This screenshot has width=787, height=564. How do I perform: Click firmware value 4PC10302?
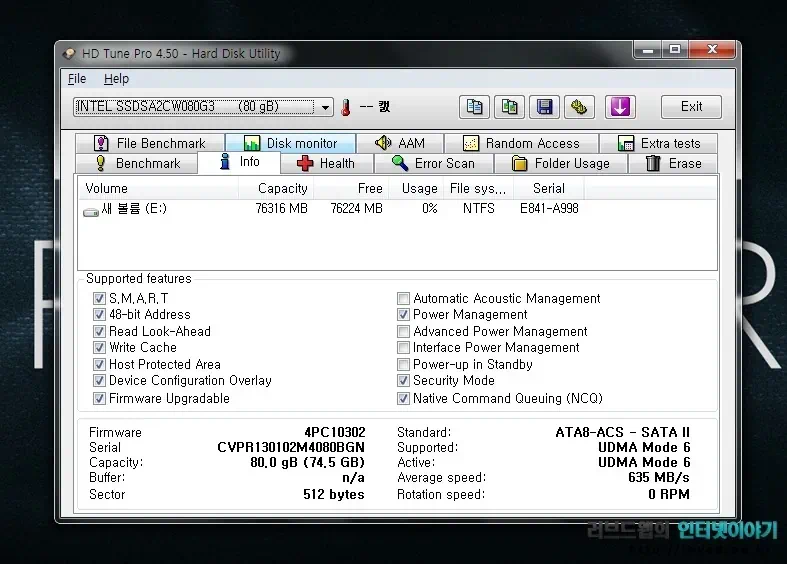(x=335, y=432)
